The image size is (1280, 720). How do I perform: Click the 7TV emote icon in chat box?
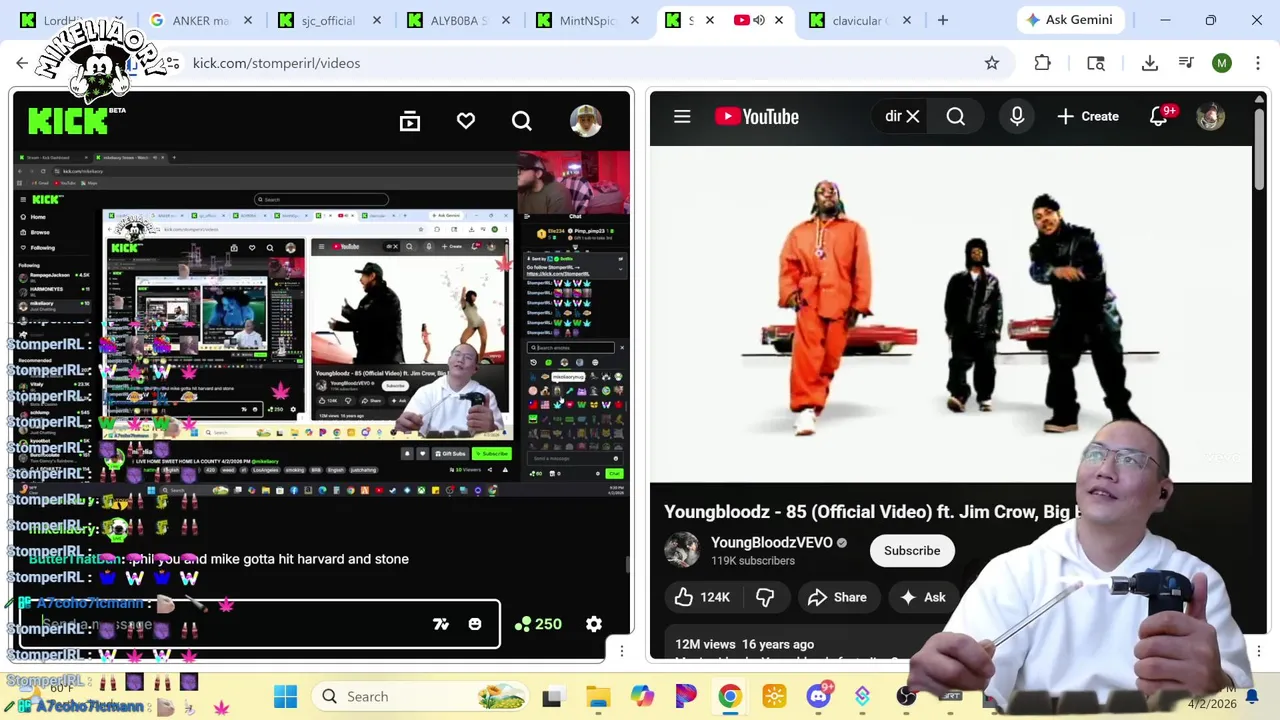pyautogui.click(x=441, y=624)
